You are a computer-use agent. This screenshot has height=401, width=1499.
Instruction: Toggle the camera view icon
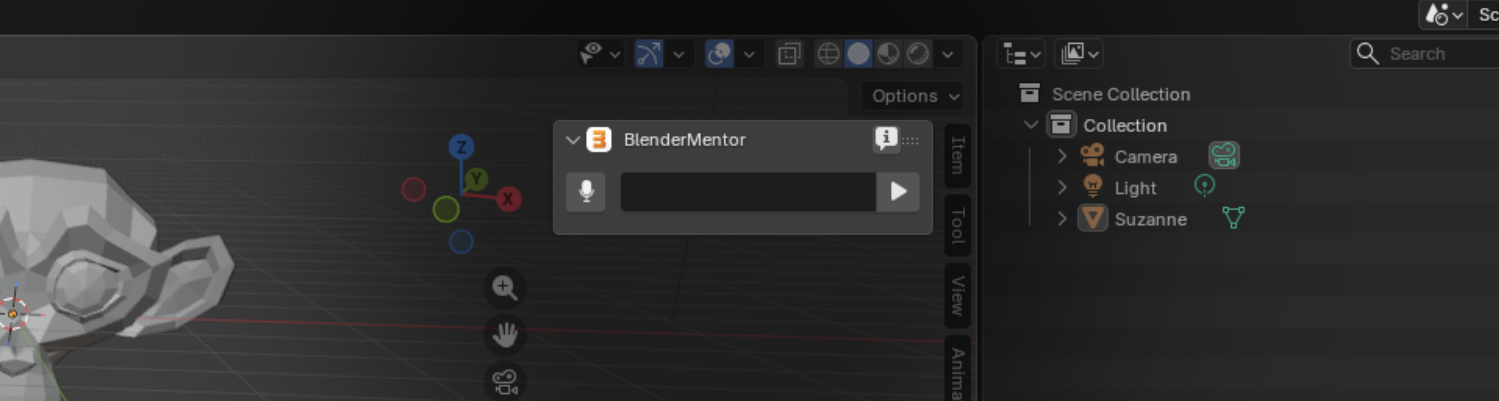pyautogui.click(x=505, y=381)
